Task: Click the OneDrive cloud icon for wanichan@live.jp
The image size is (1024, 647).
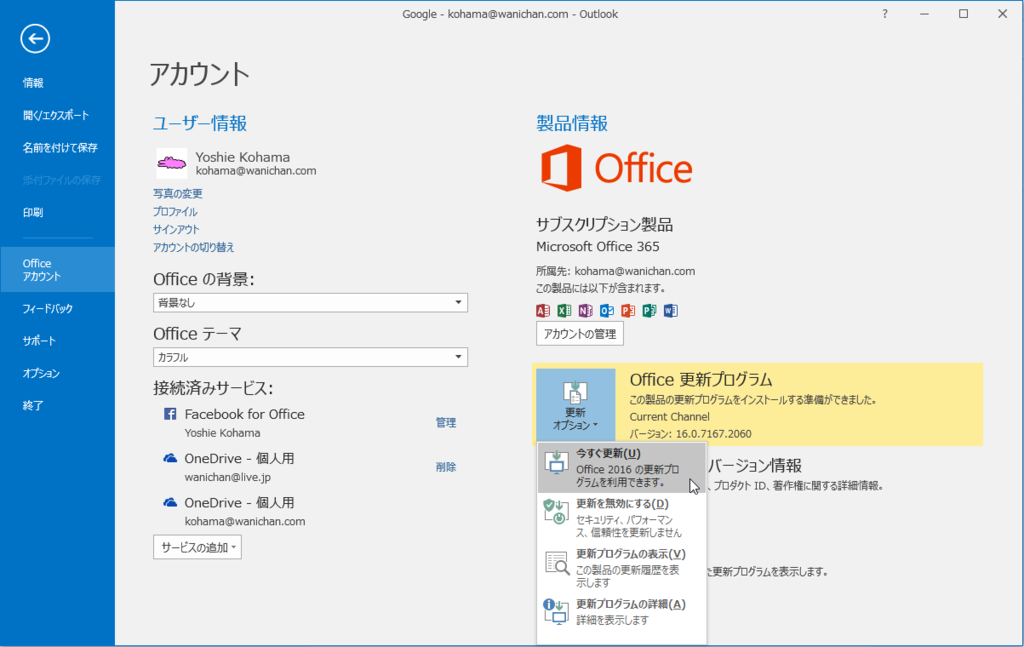Action: pyautogui.click(x=170, y=458)
